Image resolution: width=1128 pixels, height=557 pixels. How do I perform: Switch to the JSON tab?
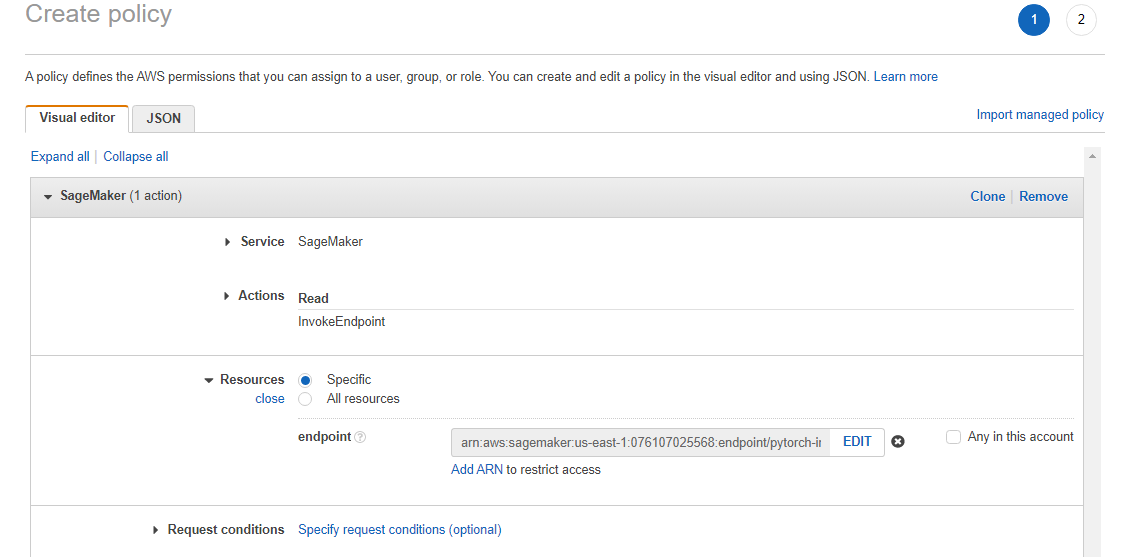[163, 119]
